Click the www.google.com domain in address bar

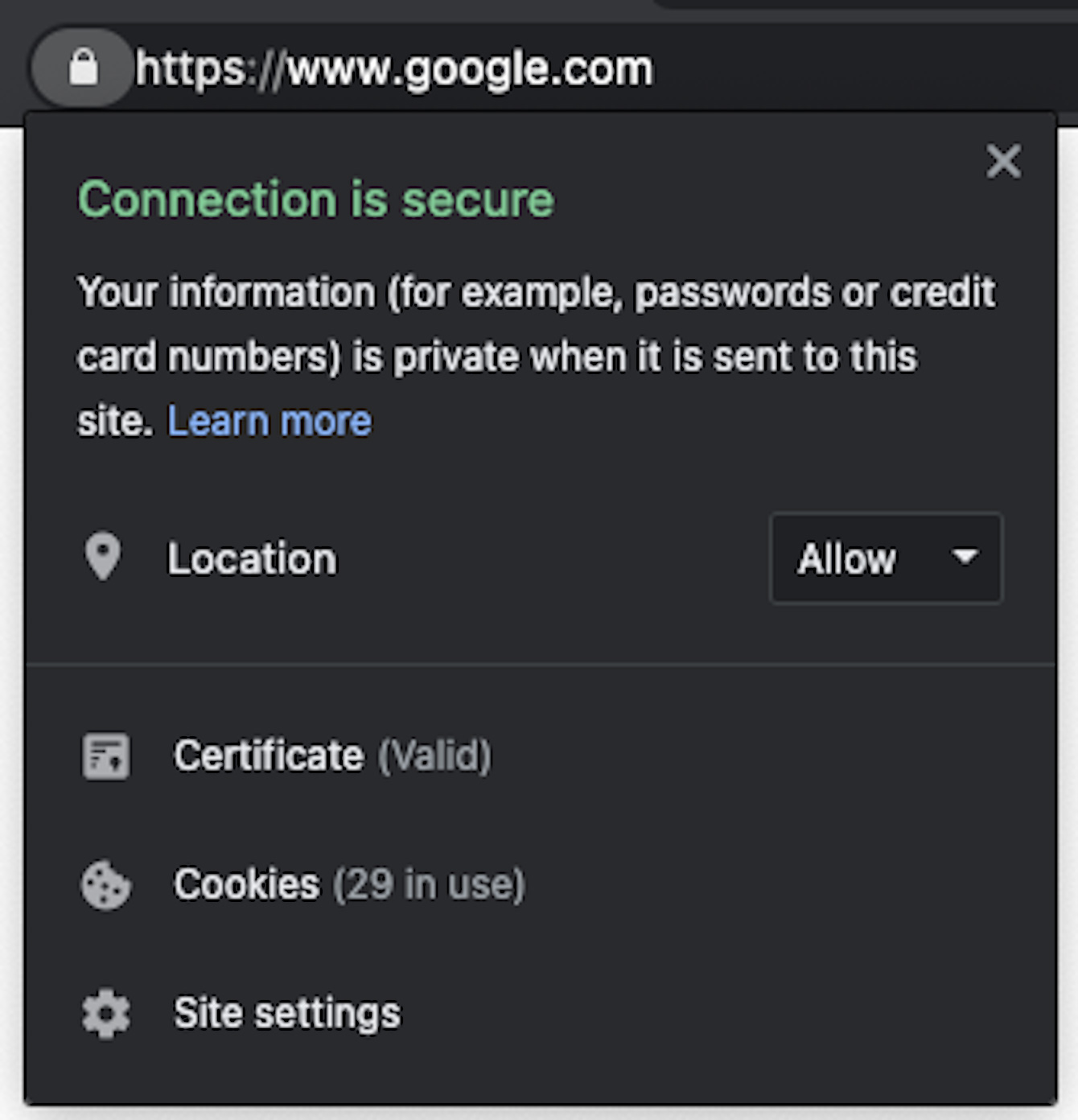pyautogui.click(x=470, y=69)
